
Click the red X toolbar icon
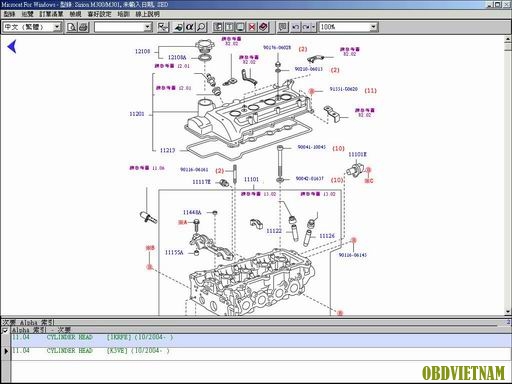pos(252,27)
